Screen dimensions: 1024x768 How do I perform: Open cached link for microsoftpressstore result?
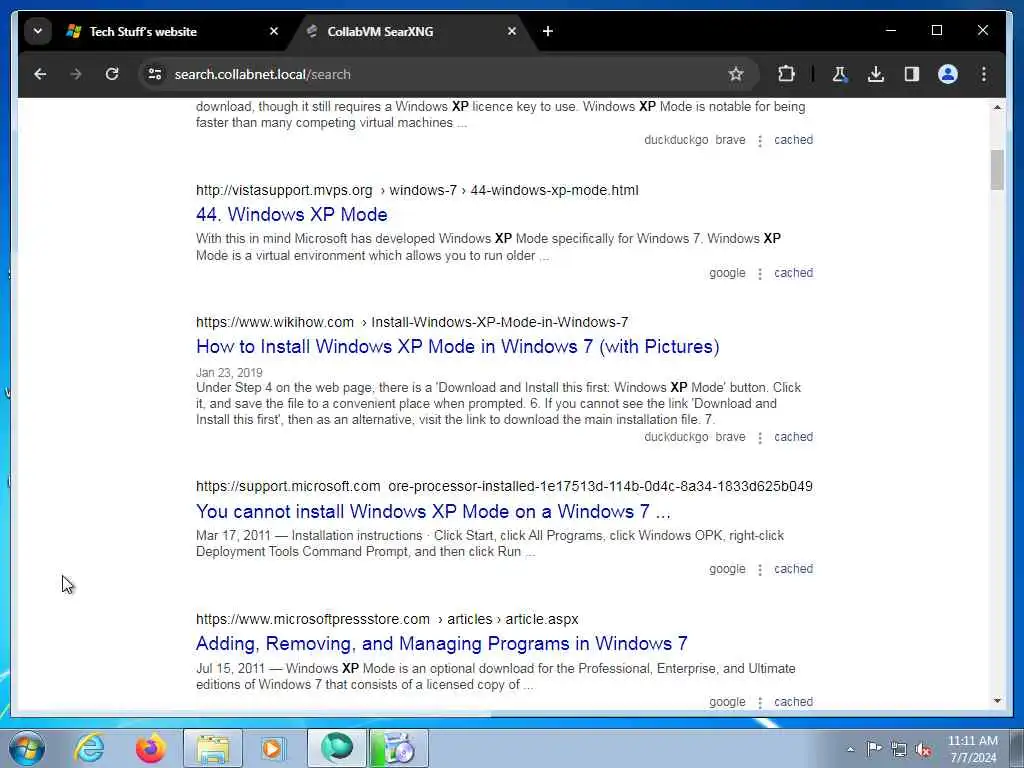[793, 701]
